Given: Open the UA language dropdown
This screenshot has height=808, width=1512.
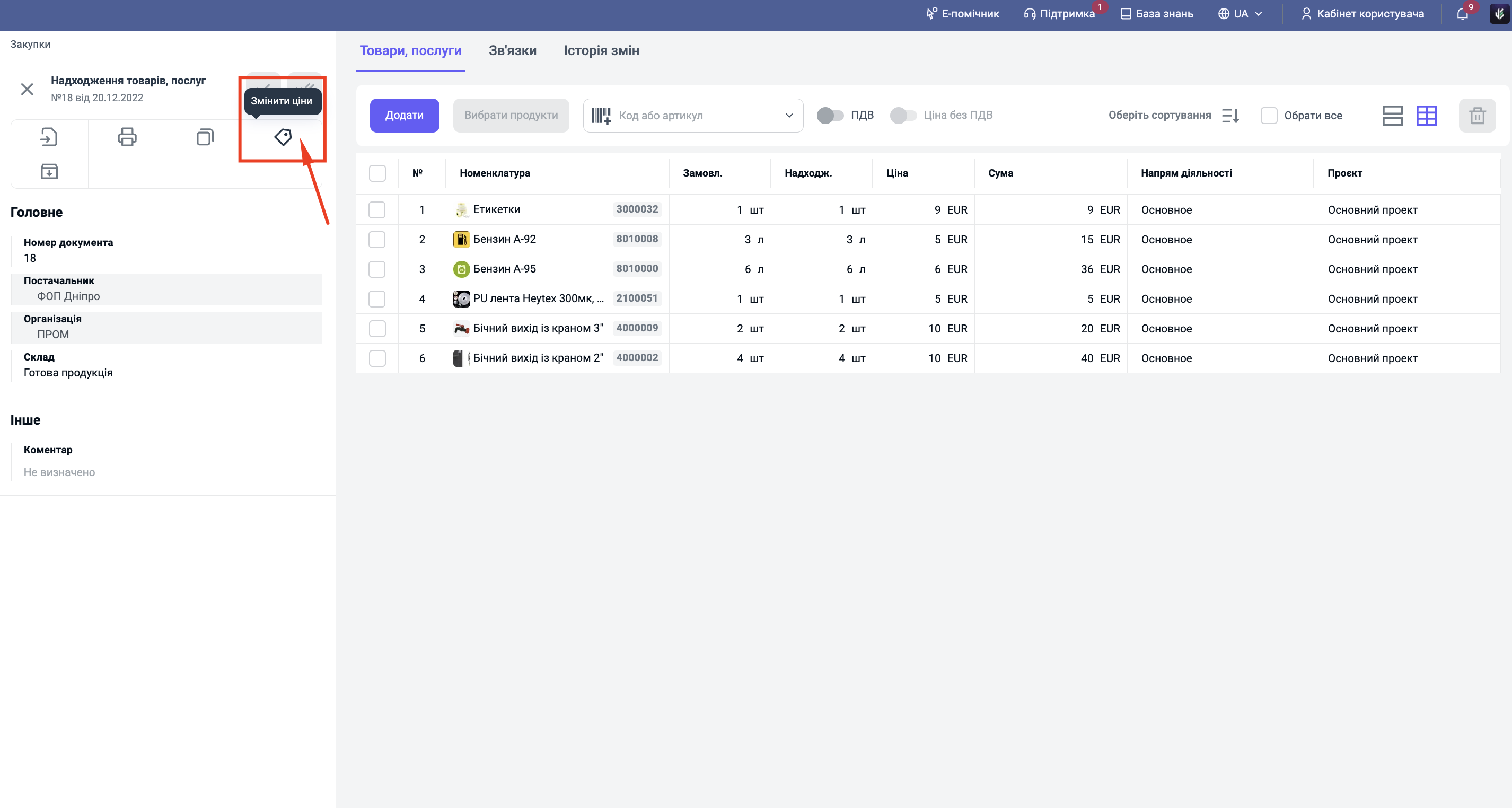Looking at the screenshot, I should pos(1240,14).
